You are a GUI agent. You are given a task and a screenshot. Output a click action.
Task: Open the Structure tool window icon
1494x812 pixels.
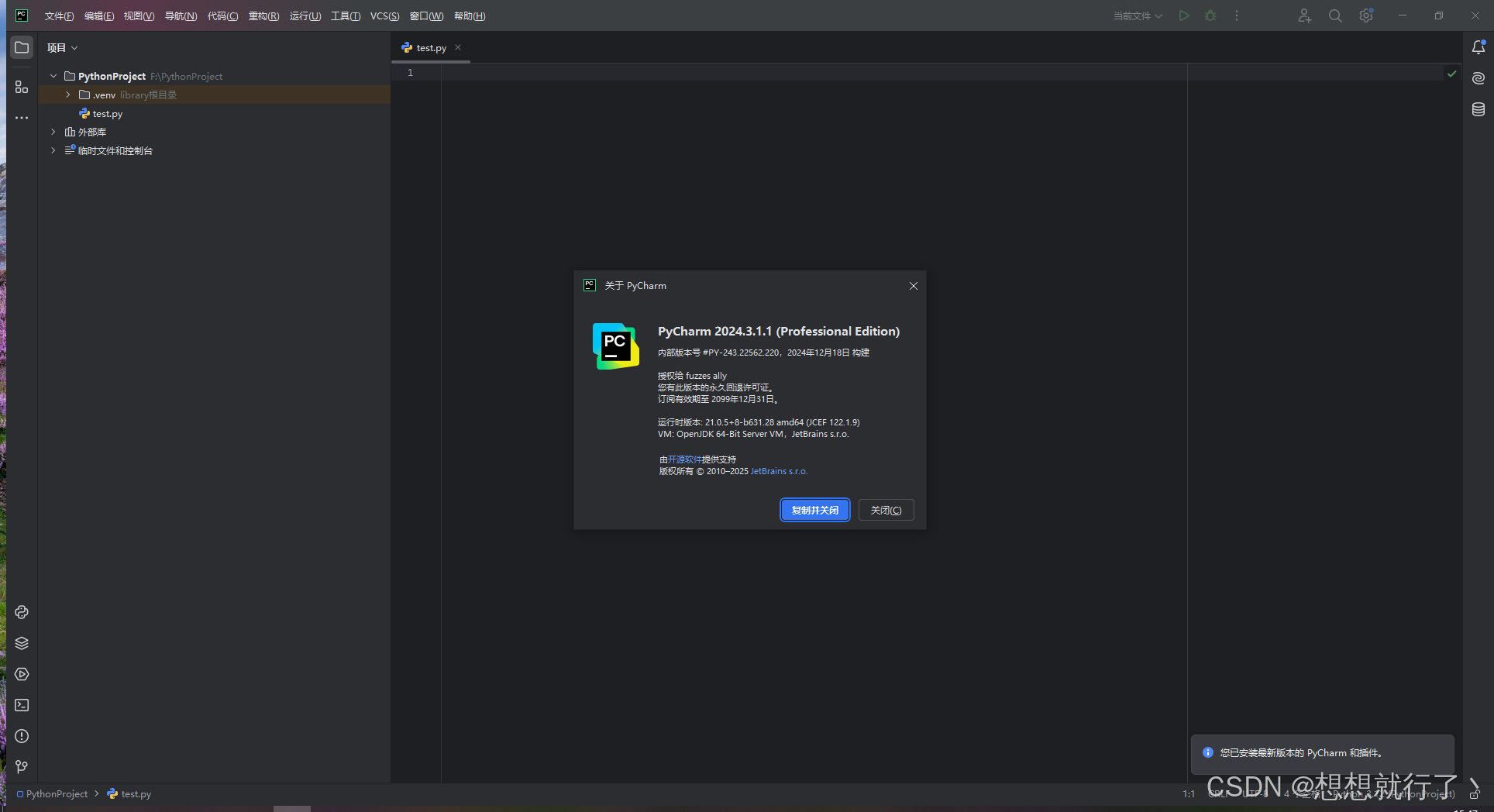tap(22, 87)
